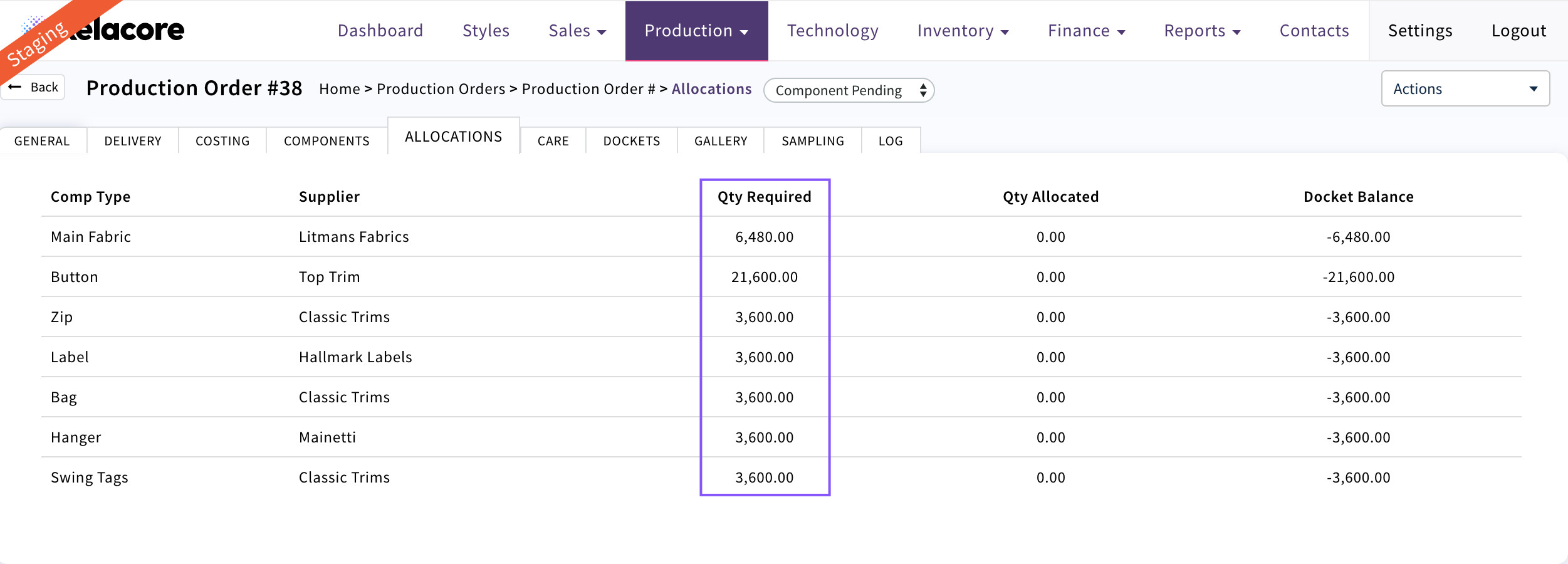This screenshot has width=1568, height=564.
Task: Open the Actions dropdown
Action: click(1465, 89)
